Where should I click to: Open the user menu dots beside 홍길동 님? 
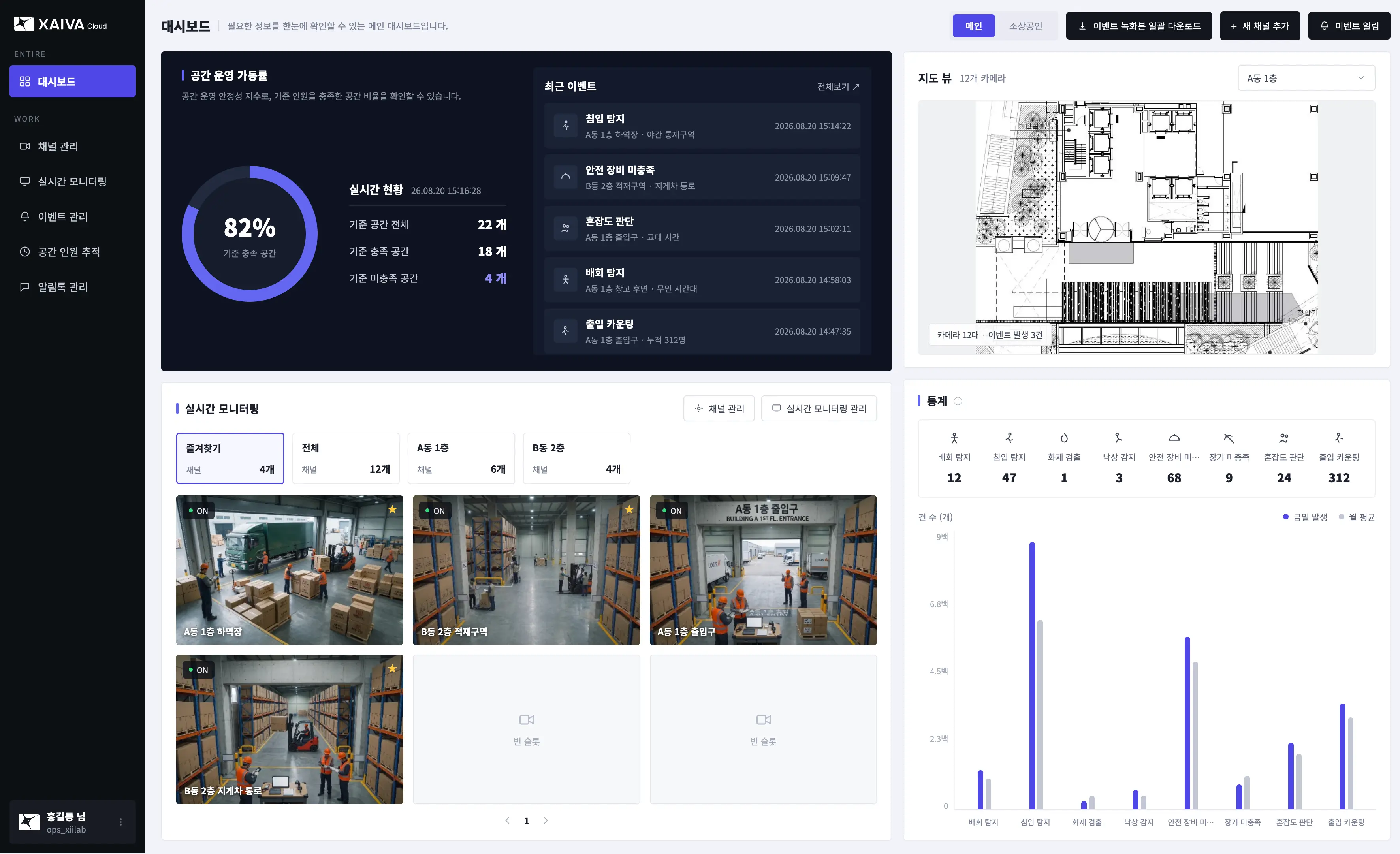(120, 822)
